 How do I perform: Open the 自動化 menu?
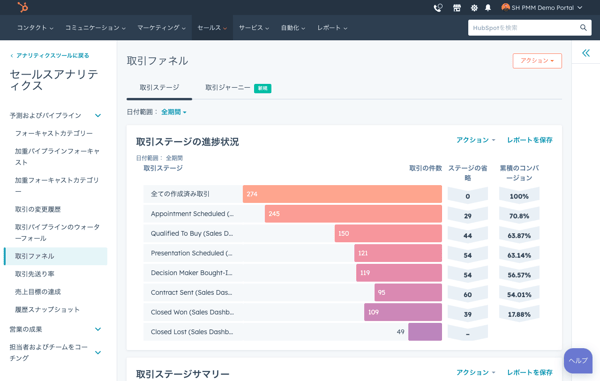click(293, 28)
